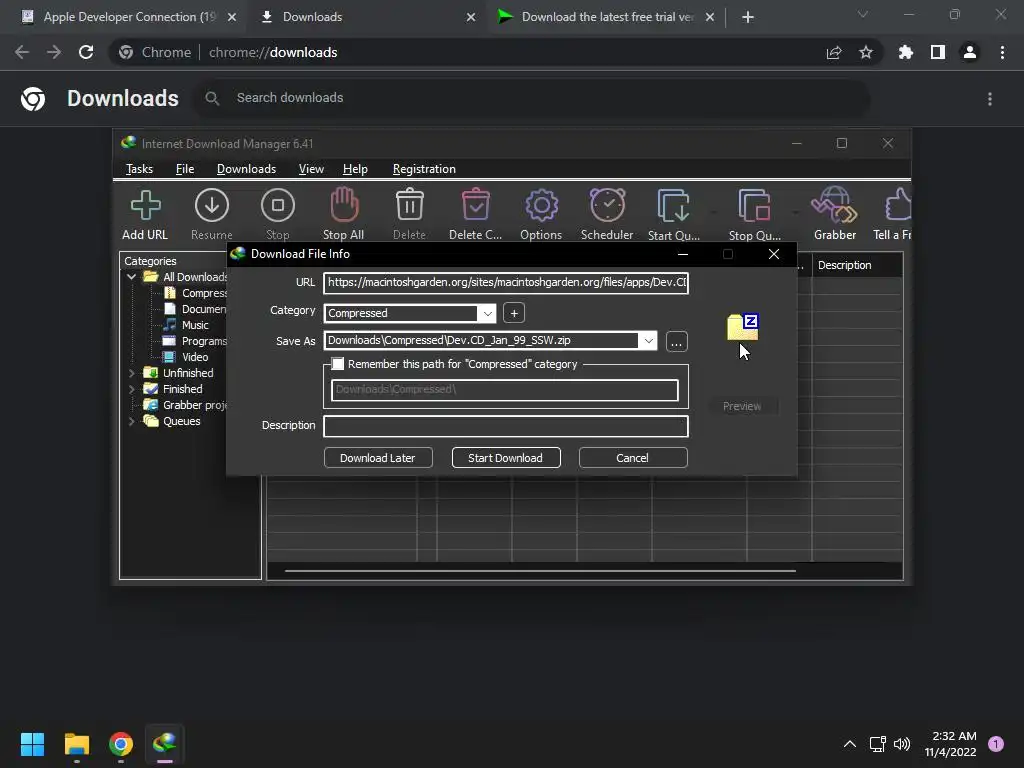Click the Cancel button
Viewport: 1024px width, 768px height.
633,458
